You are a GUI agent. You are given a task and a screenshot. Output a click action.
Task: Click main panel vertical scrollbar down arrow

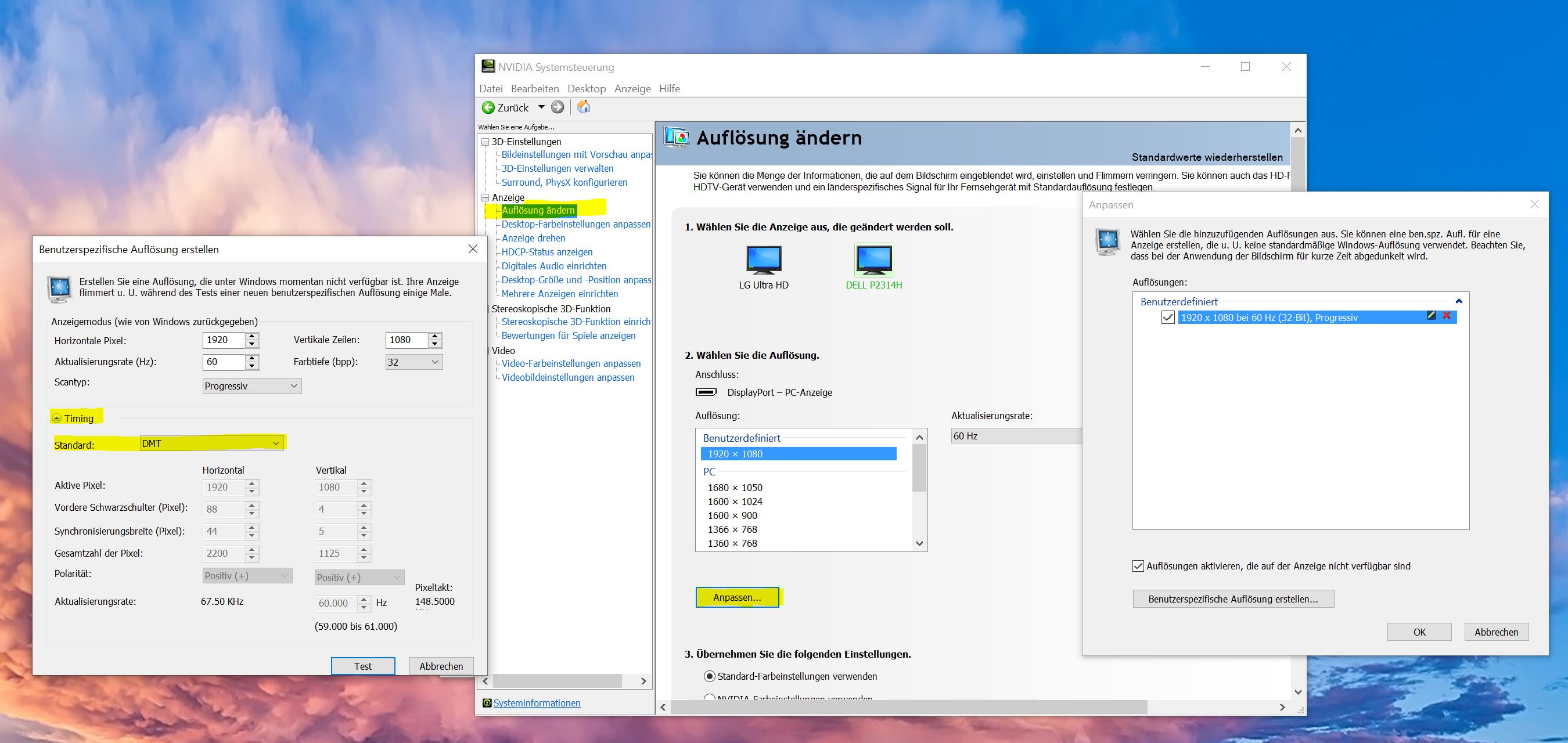(1298, 692)
